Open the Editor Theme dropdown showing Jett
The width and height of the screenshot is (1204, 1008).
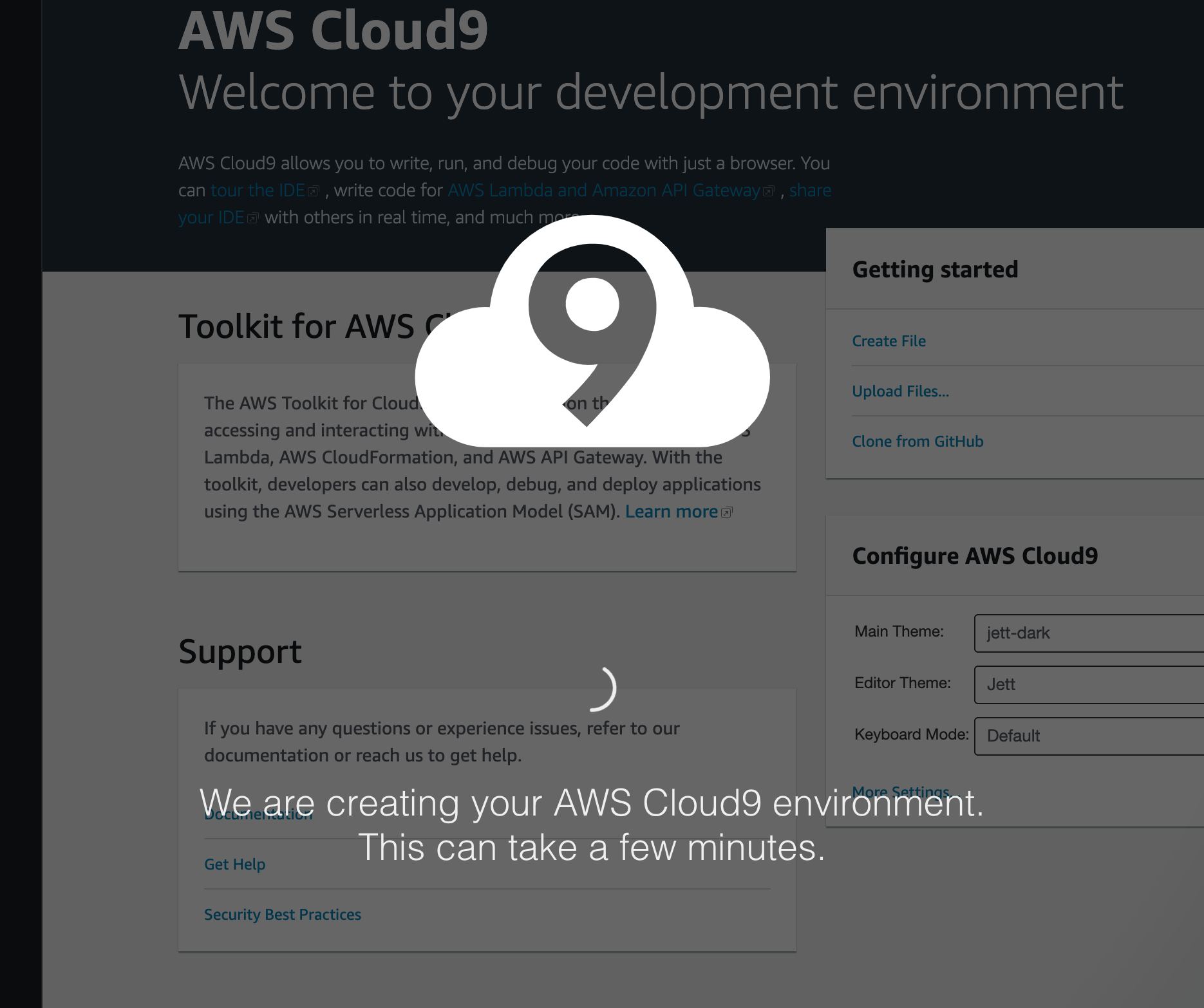coord(1089,685)
